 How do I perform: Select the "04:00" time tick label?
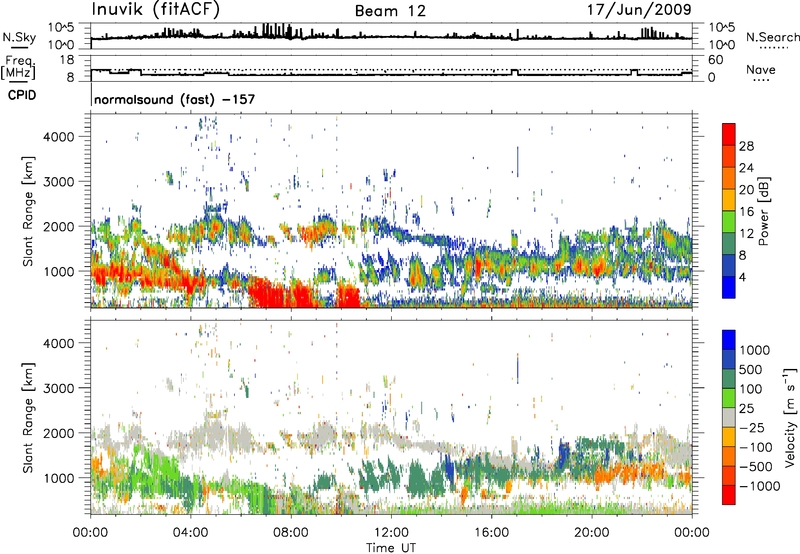pos(190,533)
